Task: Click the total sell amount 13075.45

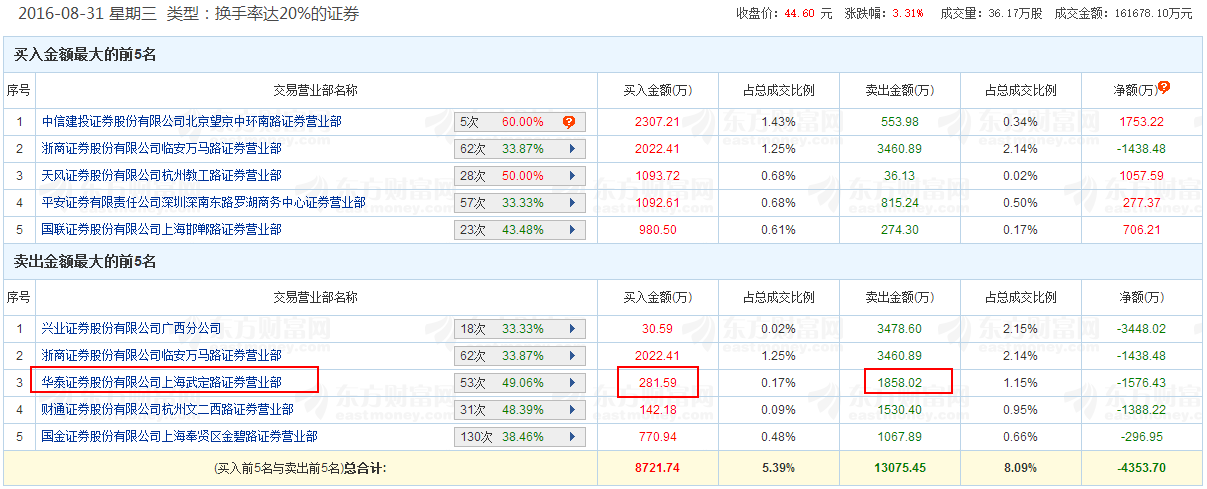Action: [899, 467]
